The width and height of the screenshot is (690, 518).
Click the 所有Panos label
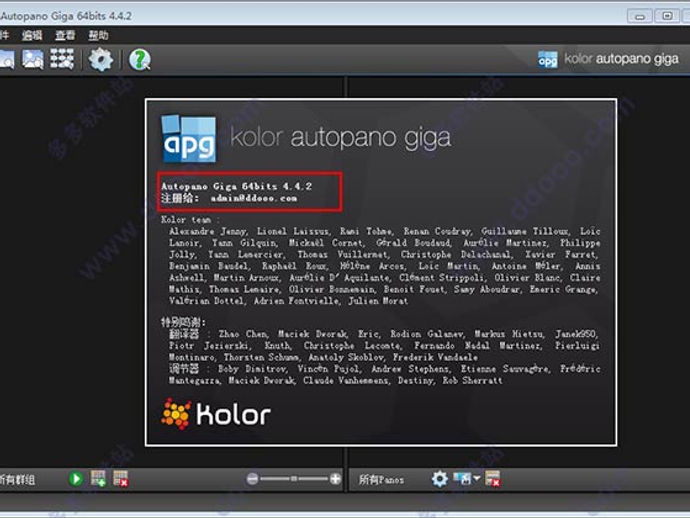click(x=382, y=480)
